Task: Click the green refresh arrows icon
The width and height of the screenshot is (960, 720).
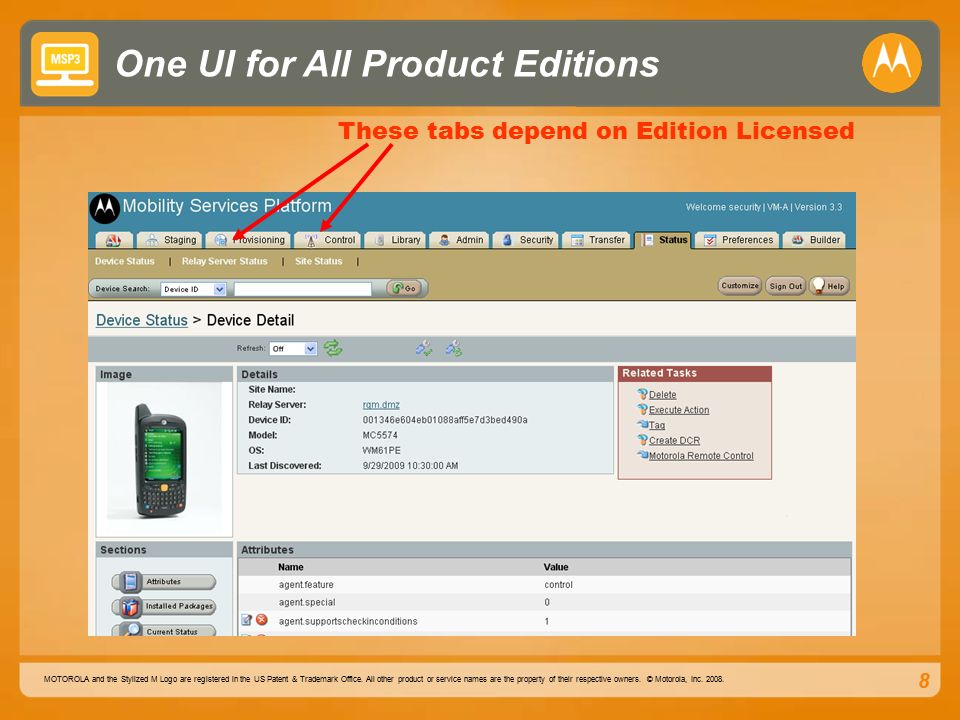Action: 333,348
